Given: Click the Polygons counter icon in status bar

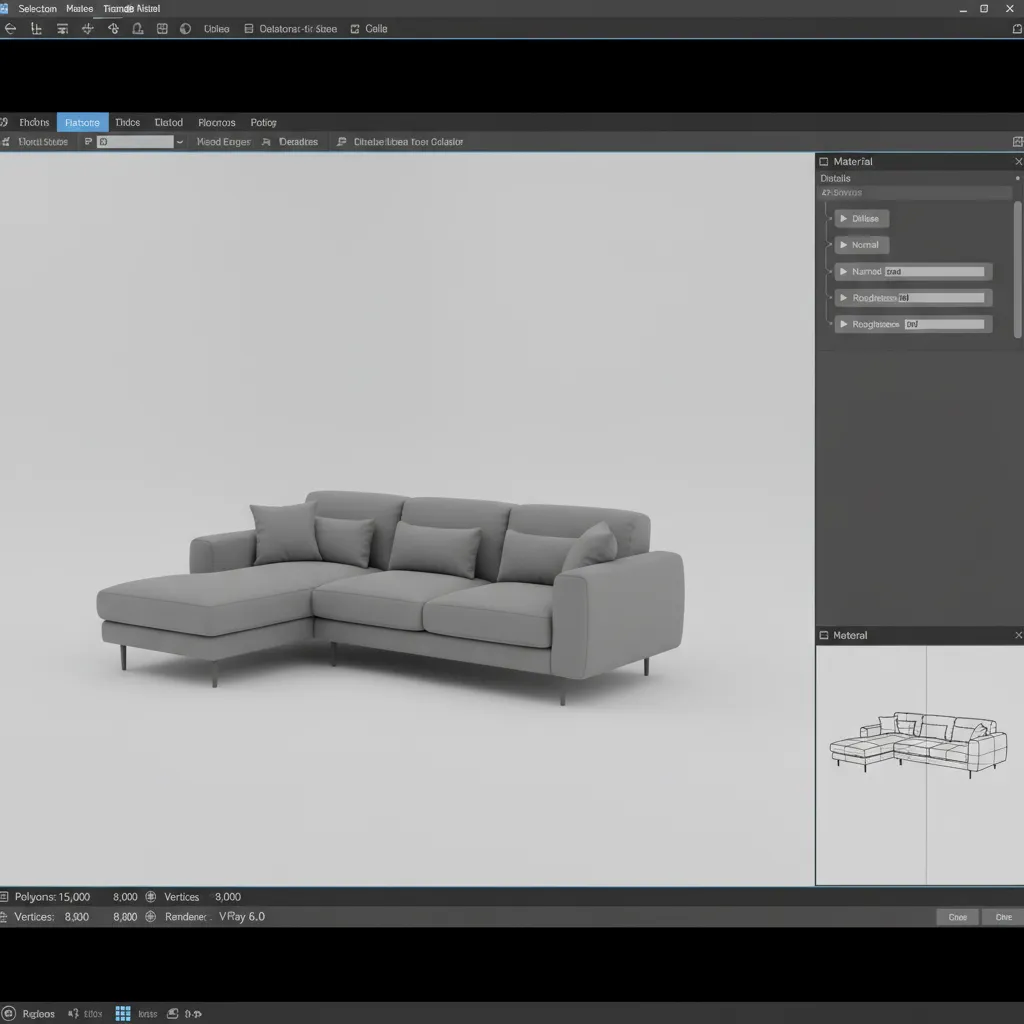Looking at the screenshot, I should click(x=10, y=897).
